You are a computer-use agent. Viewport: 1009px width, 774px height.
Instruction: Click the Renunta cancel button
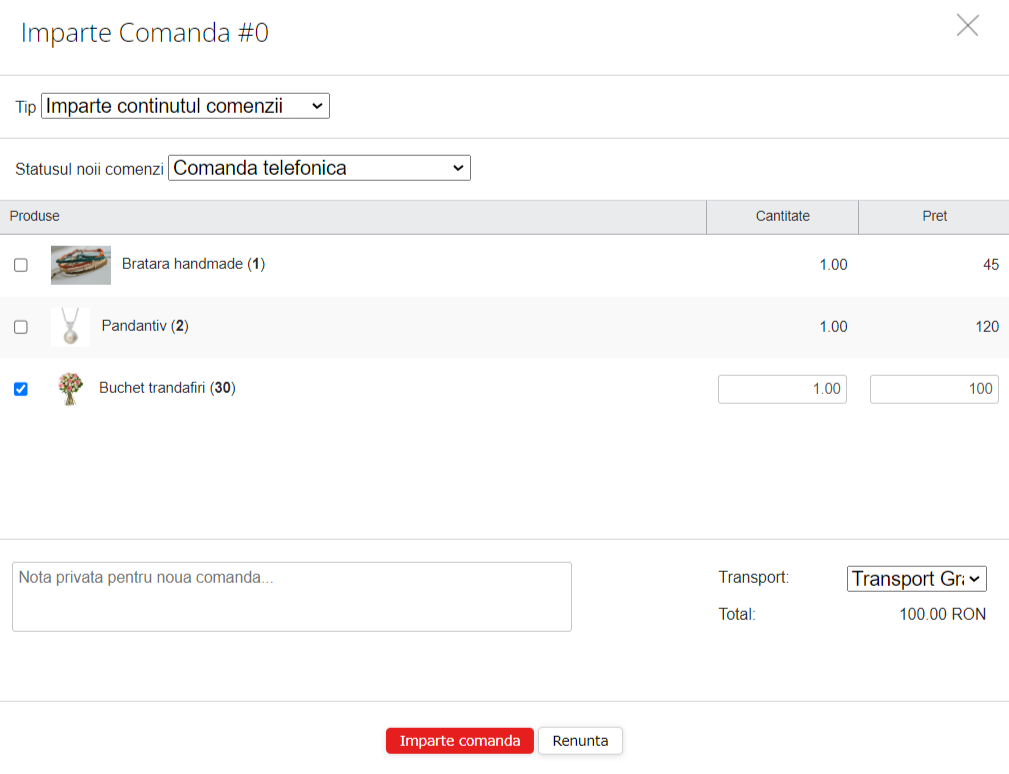[580, 741]
